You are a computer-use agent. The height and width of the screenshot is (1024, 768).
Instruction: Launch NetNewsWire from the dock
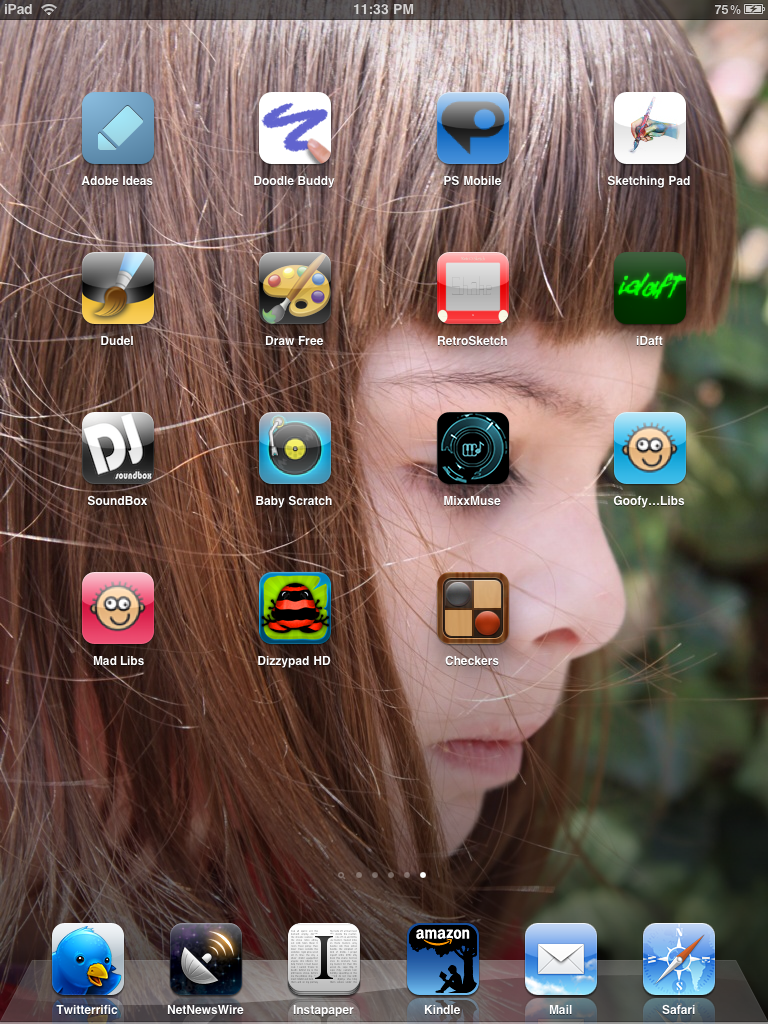(206, 959)
